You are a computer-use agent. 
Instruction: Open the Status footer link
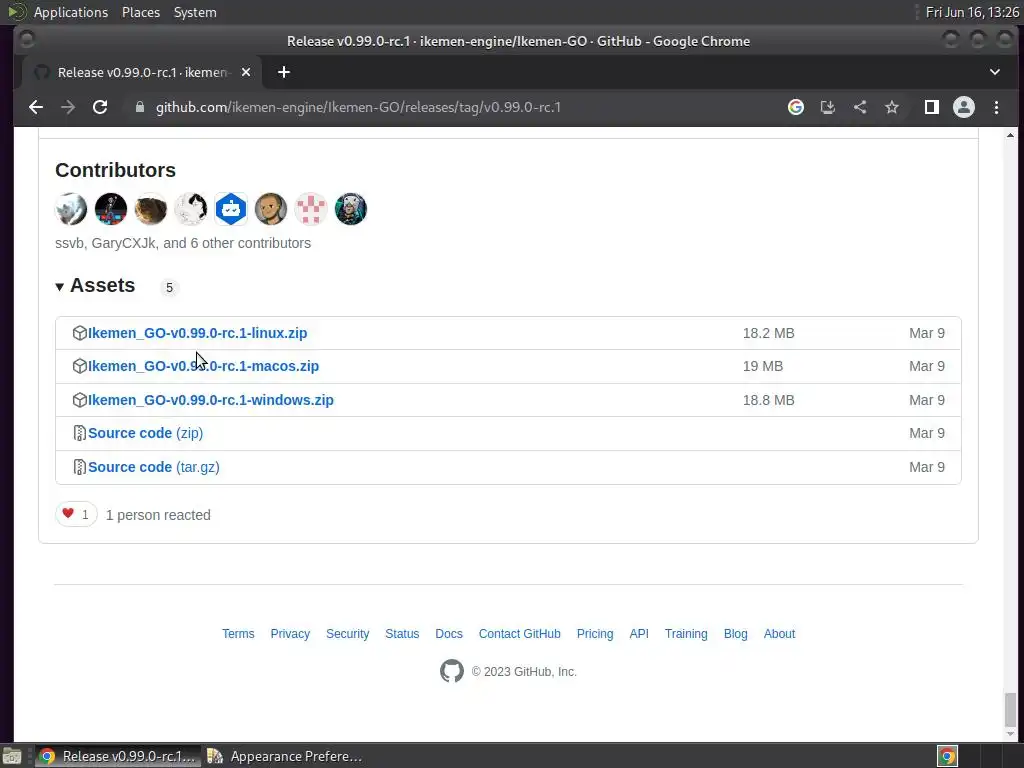click(x=402, y=634)
